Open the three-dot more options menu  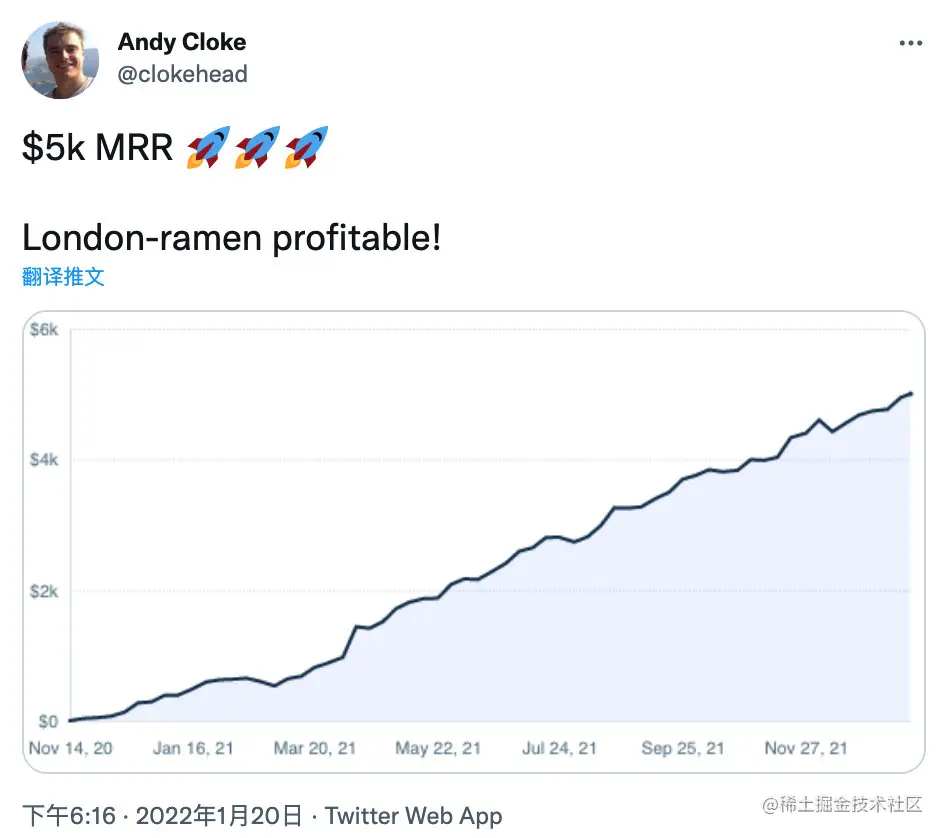tap(910, 43)
